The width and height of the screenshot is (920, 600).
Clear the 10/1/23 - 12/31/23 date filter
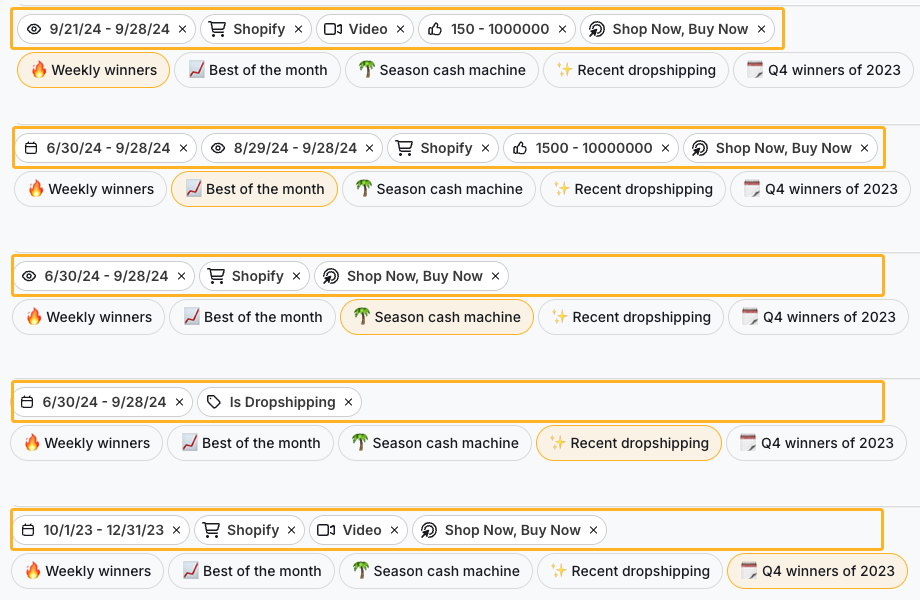tap(176, 530)
